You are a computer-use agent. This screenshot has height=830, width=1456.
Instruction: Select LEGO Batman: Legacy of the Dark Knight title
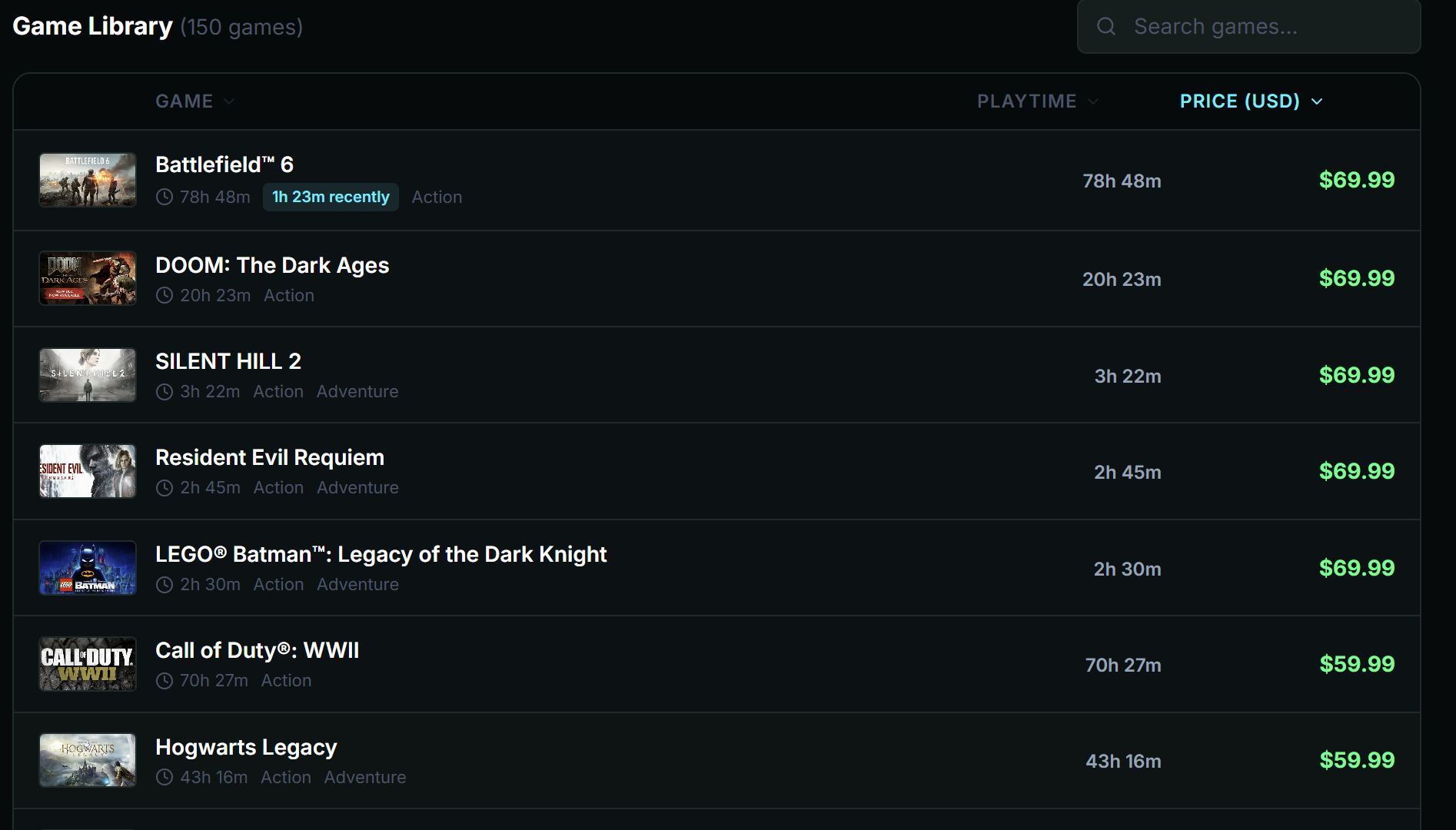pyautogui.click(x=381, y=554)
